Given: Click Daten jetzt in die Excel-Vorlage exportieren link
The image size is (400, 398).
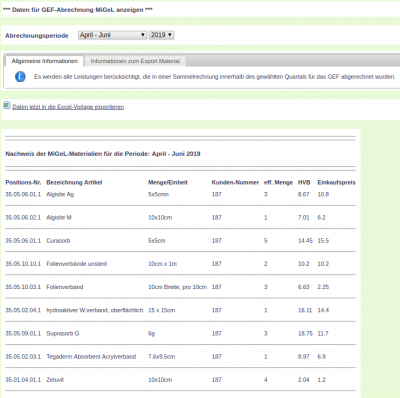Looking at the screenshot, I should point(68,107).
